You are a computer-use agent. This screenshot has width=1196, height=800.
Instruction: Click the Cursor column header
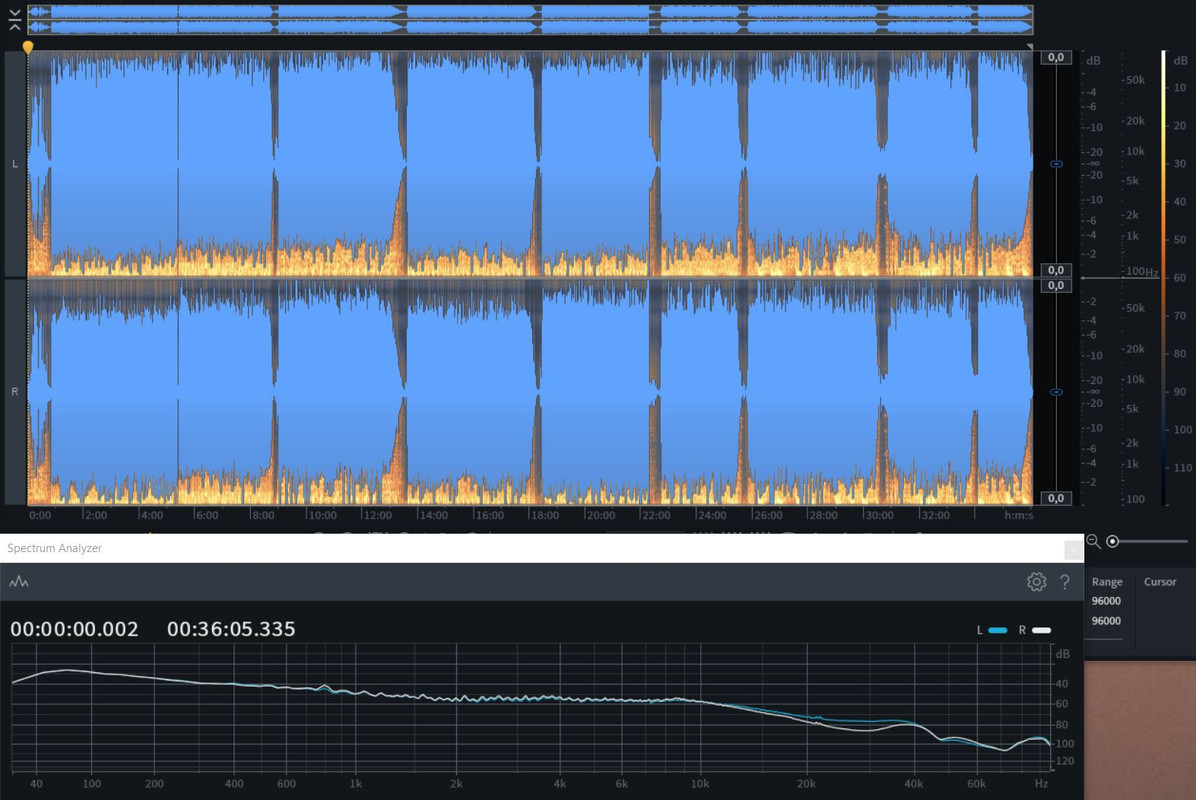(x=1160, y=582)
